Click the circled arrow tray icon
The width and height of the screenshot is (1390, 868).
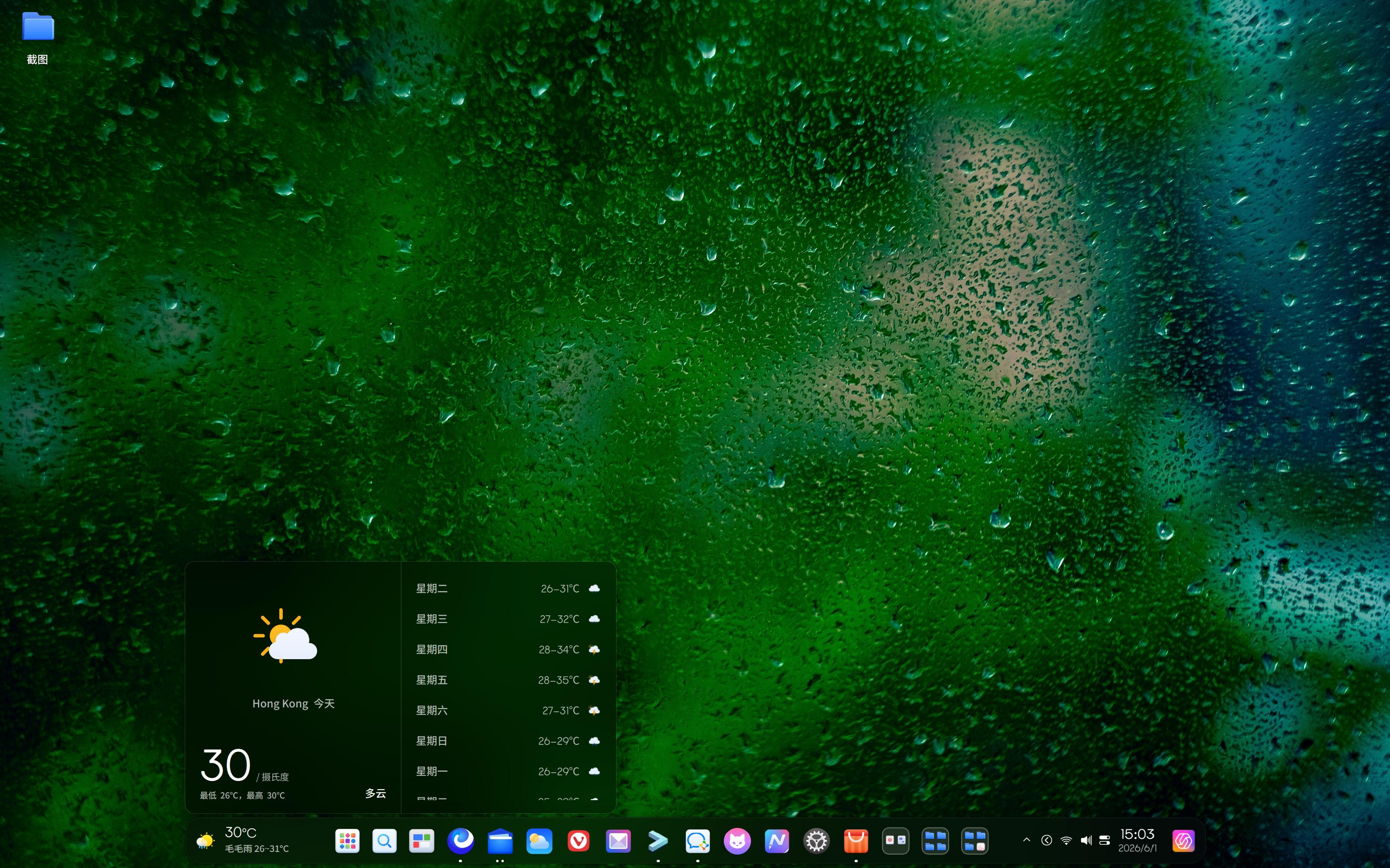coord(1047,841)
